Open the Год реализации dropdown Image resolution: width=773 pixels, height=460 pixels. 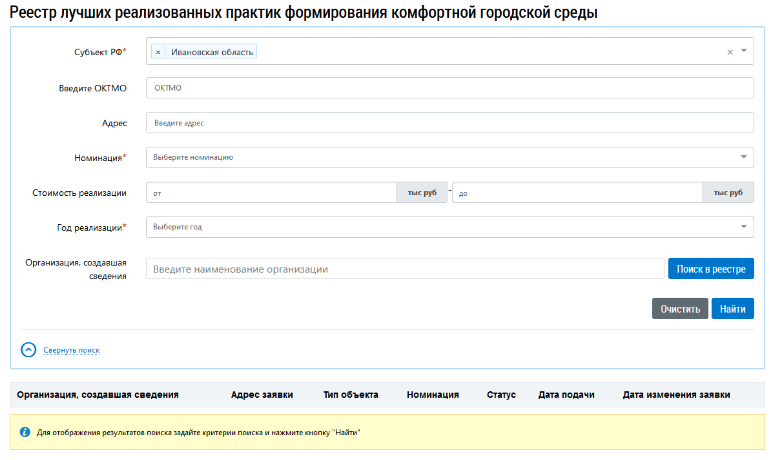(449, 227)
